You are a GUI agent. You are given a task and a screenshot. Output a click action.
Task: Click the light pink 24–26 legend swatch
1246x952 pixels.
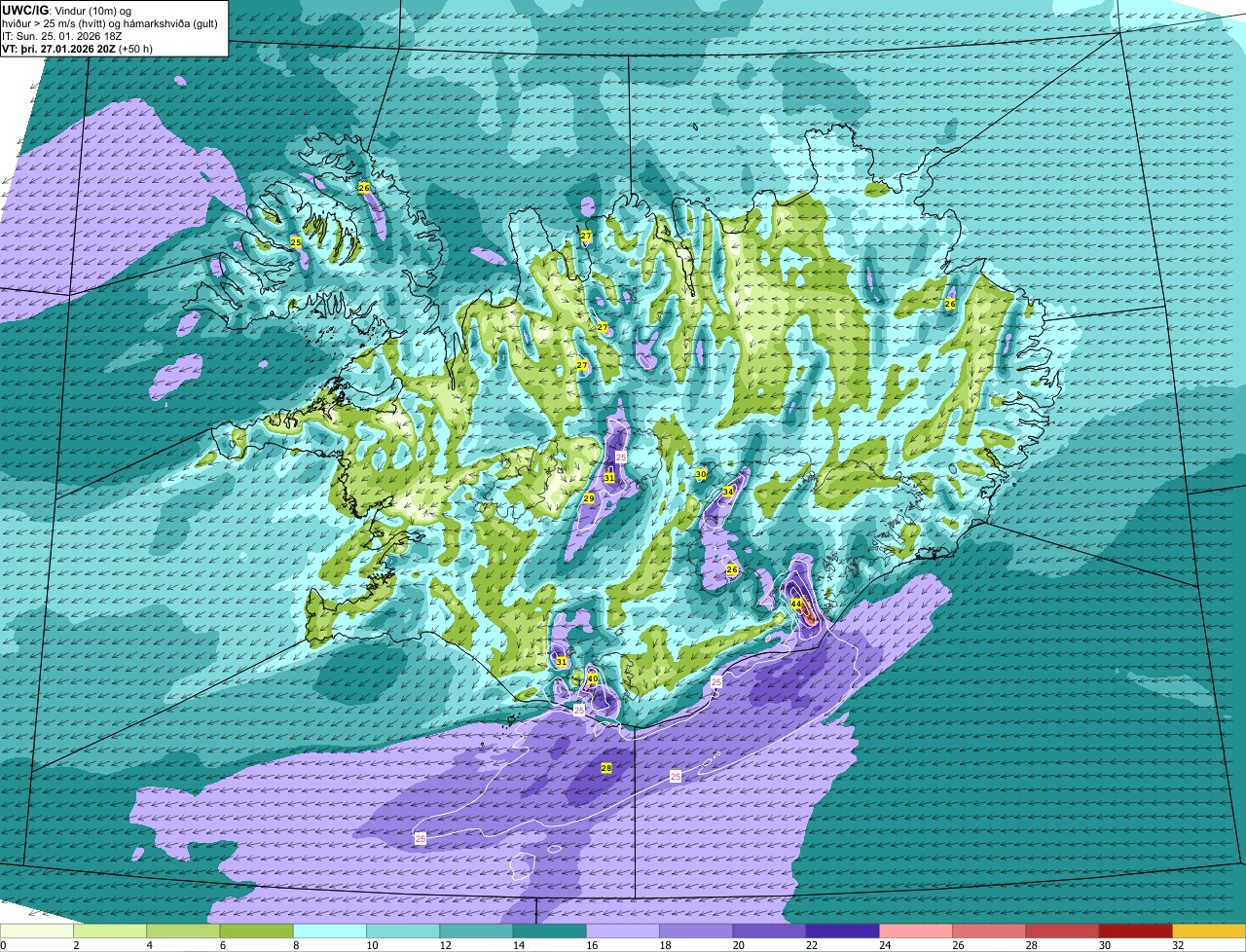click(916, 932)
